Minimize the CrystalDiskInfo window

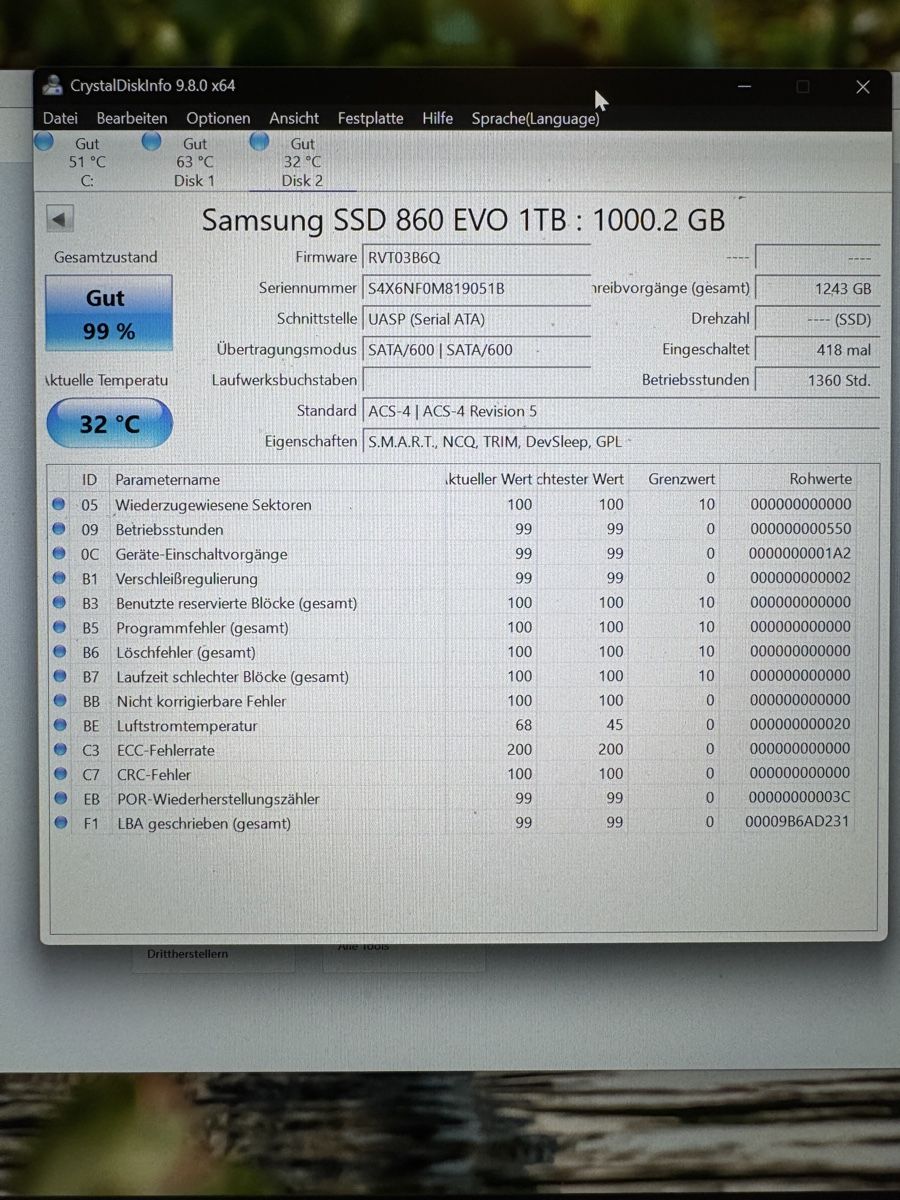click(744, 87)
